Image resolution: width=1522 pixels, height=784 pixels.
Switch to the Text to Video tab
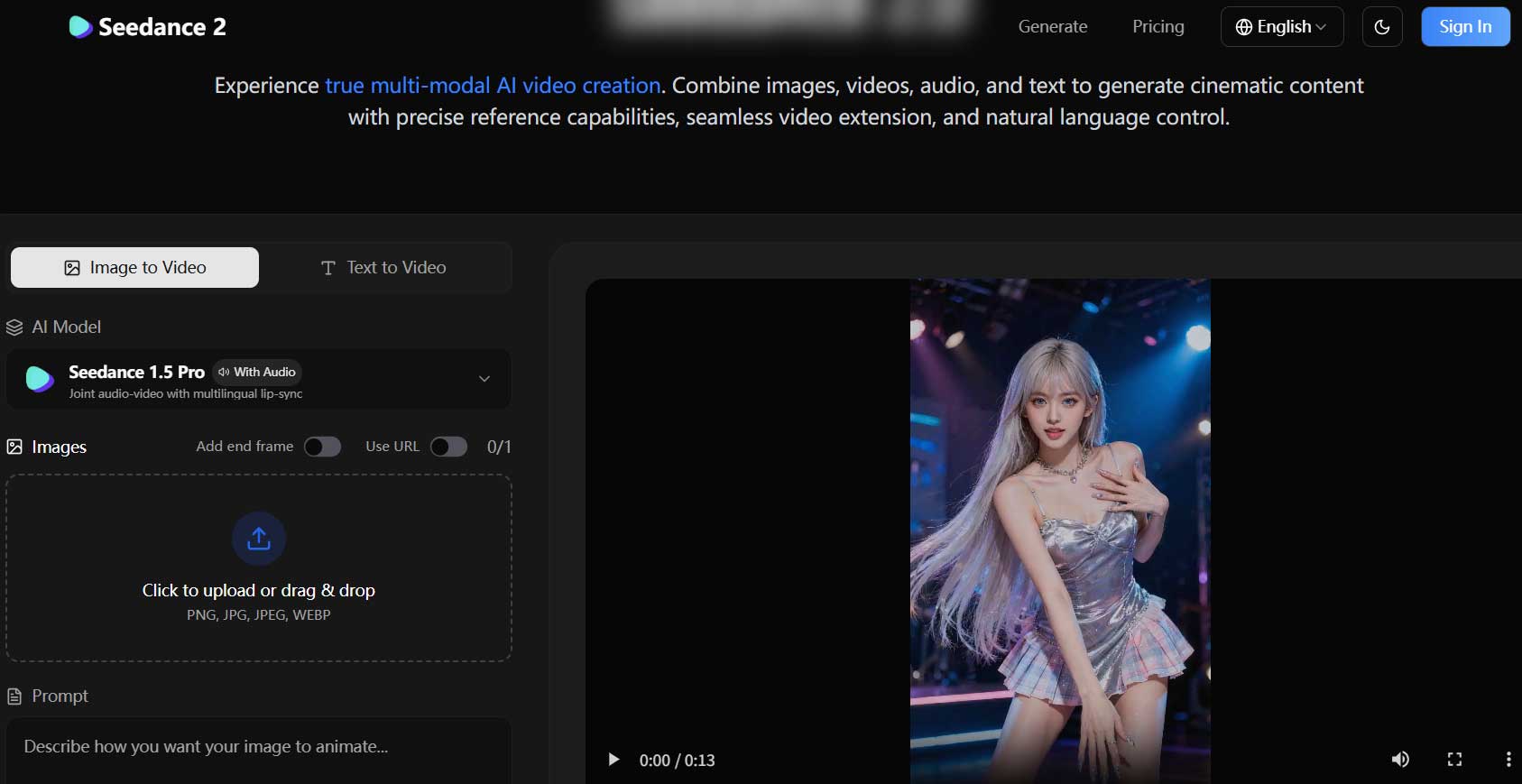pyautogui.click(x=384, y=268)
